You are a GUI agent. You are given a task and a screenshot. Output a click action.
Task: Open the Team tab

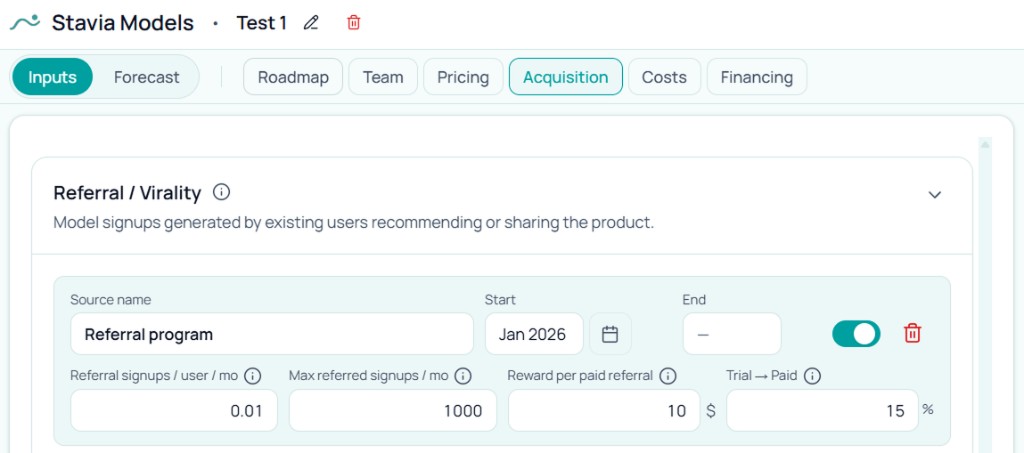click(383, 77)
